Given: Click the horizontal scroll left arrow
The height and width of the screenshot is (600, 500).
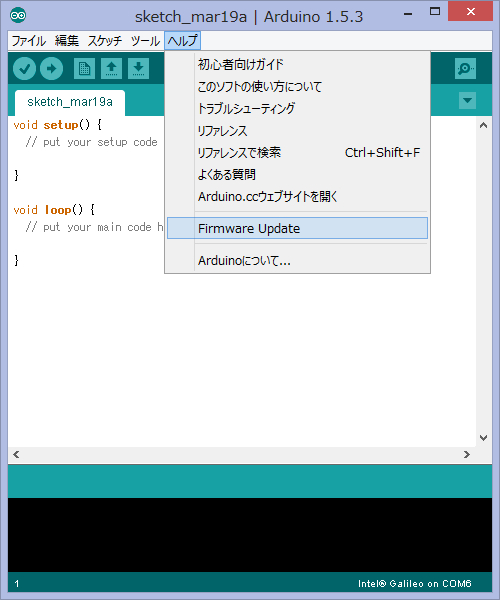Looking at the screenshot, I should click(16, 455).
